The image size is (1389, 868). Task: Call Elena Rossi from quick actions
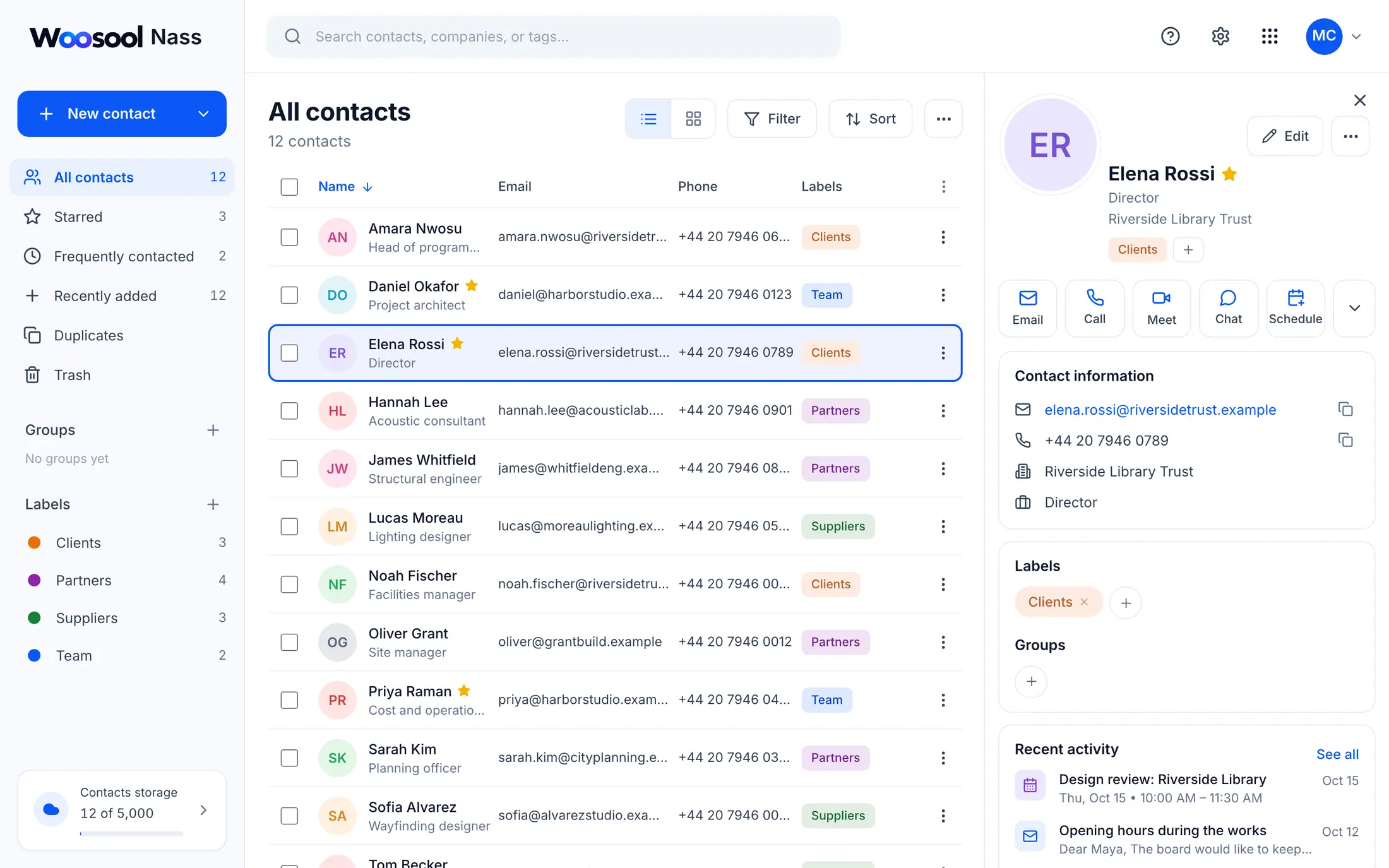pyautogui.click(x=1095, y=308)
